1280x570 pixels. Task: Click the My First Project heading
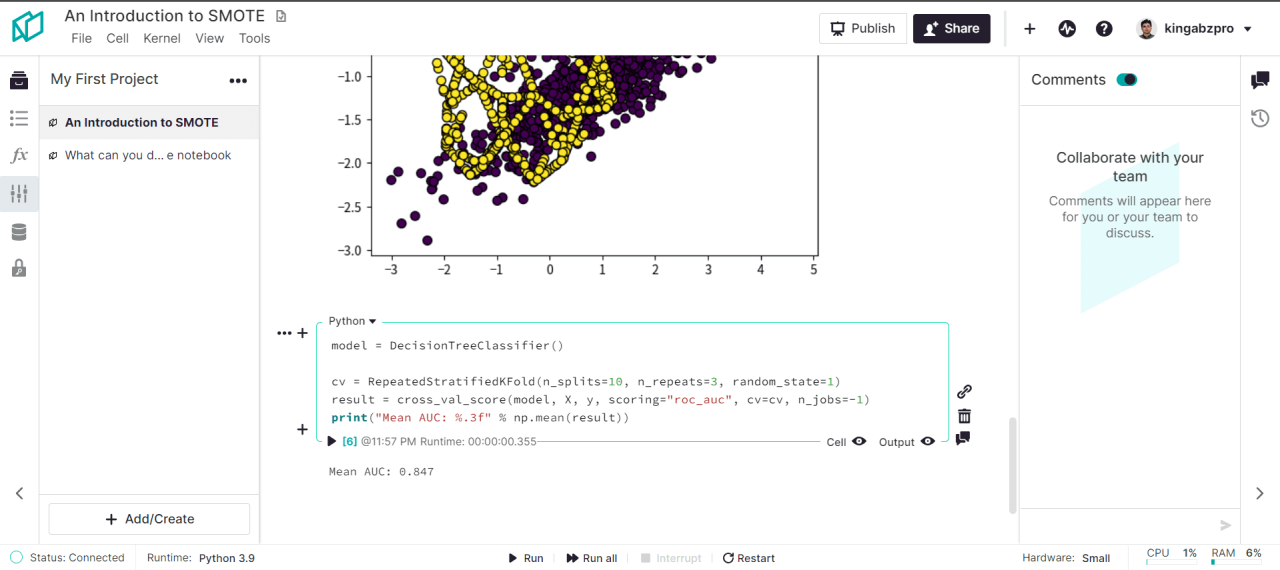[105, 79]
